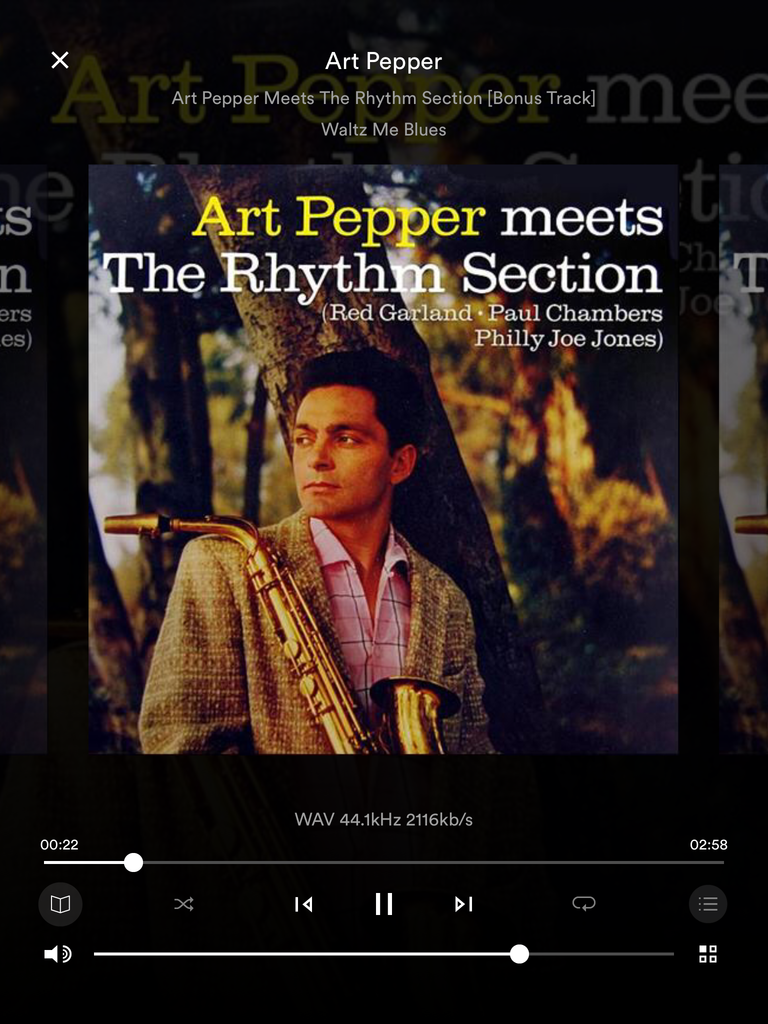Open the play queue list
This screenshot has width=768, height=1024.
[708, 904]
